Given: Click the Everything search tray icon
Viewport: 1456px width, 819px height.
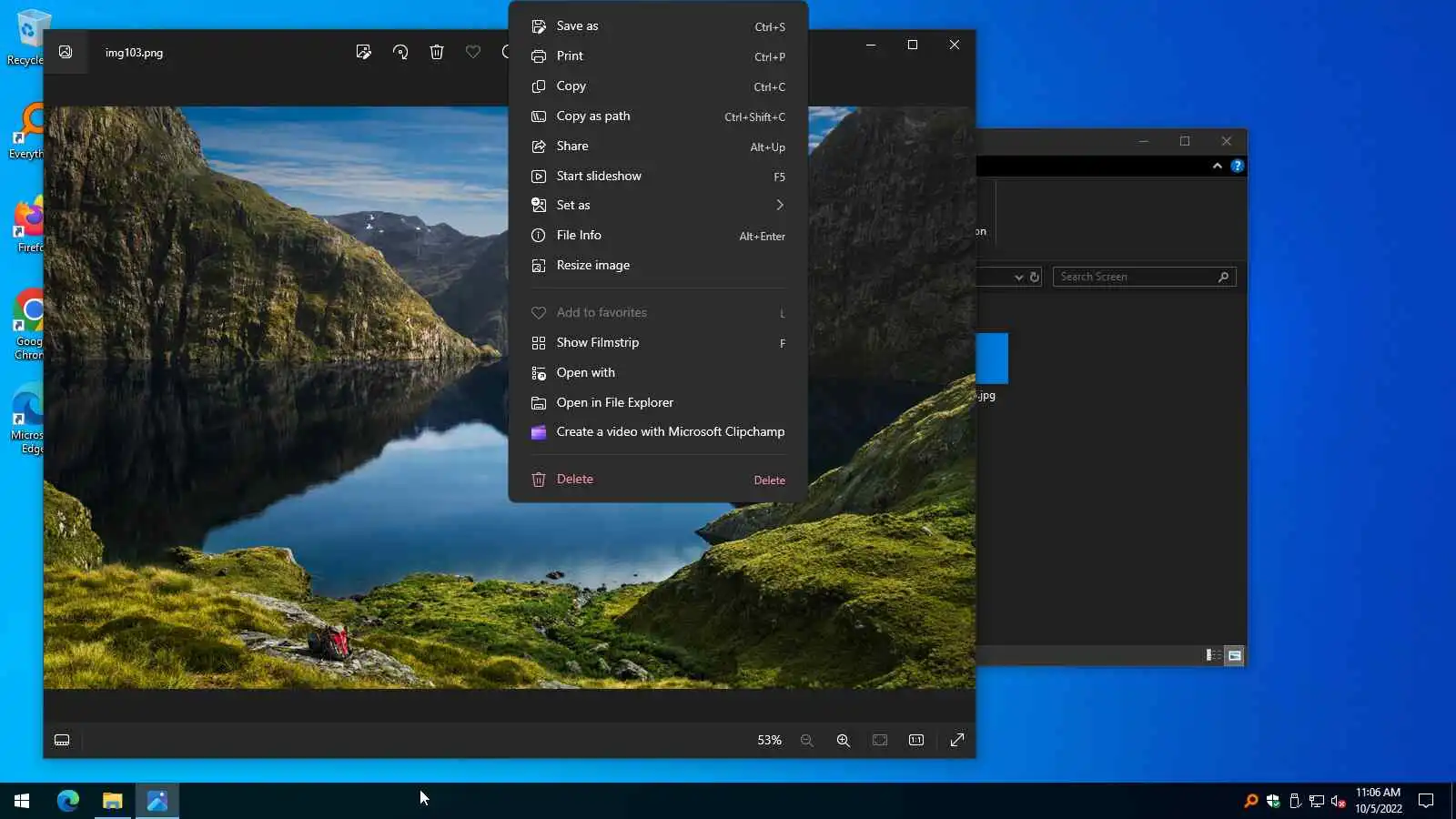Looking at the screenshot, I should click(1251, 801).
